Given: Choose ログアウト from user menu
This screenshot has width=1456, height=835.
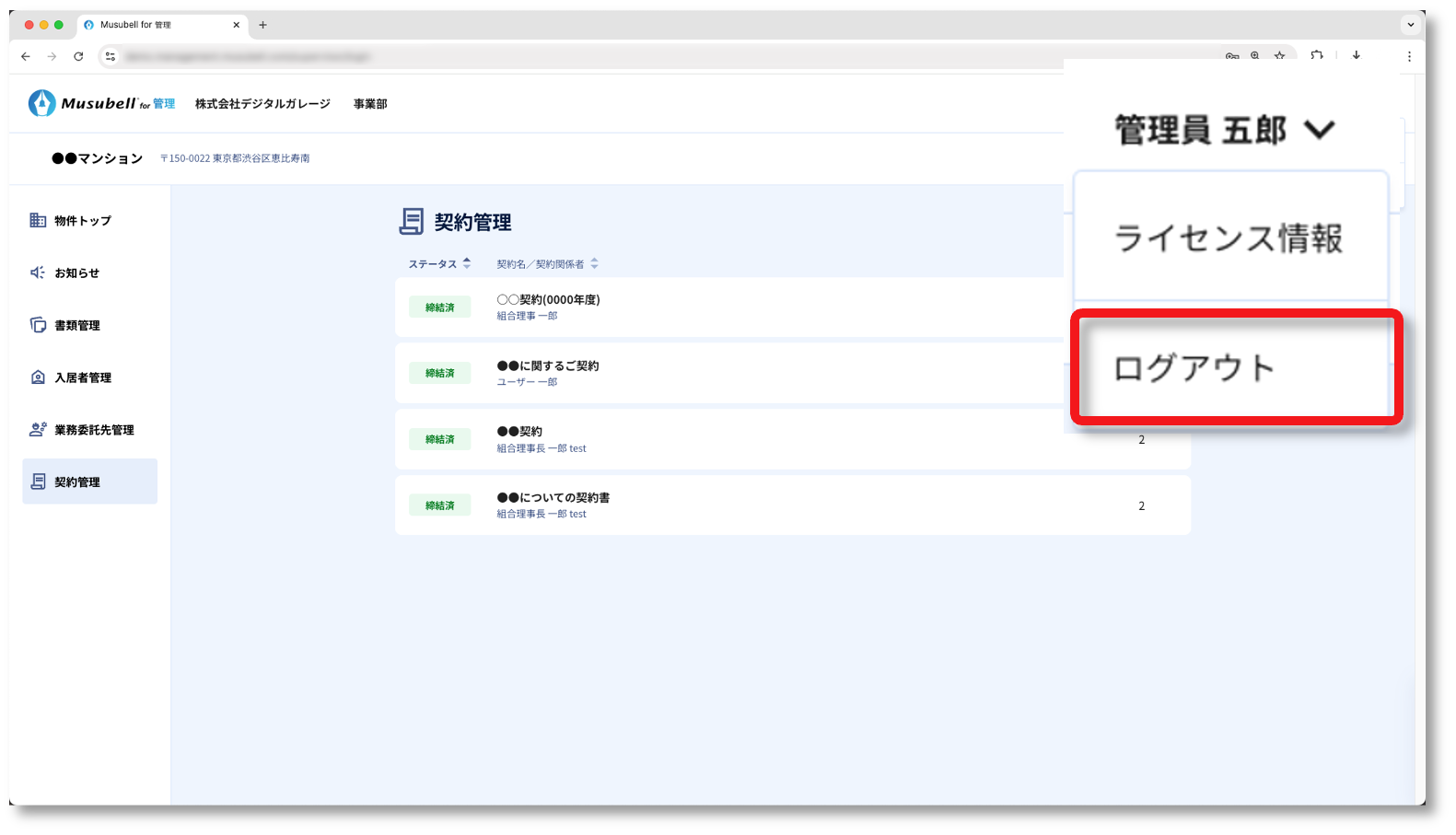Looking at the screenshot, I should pos(1194,367).
